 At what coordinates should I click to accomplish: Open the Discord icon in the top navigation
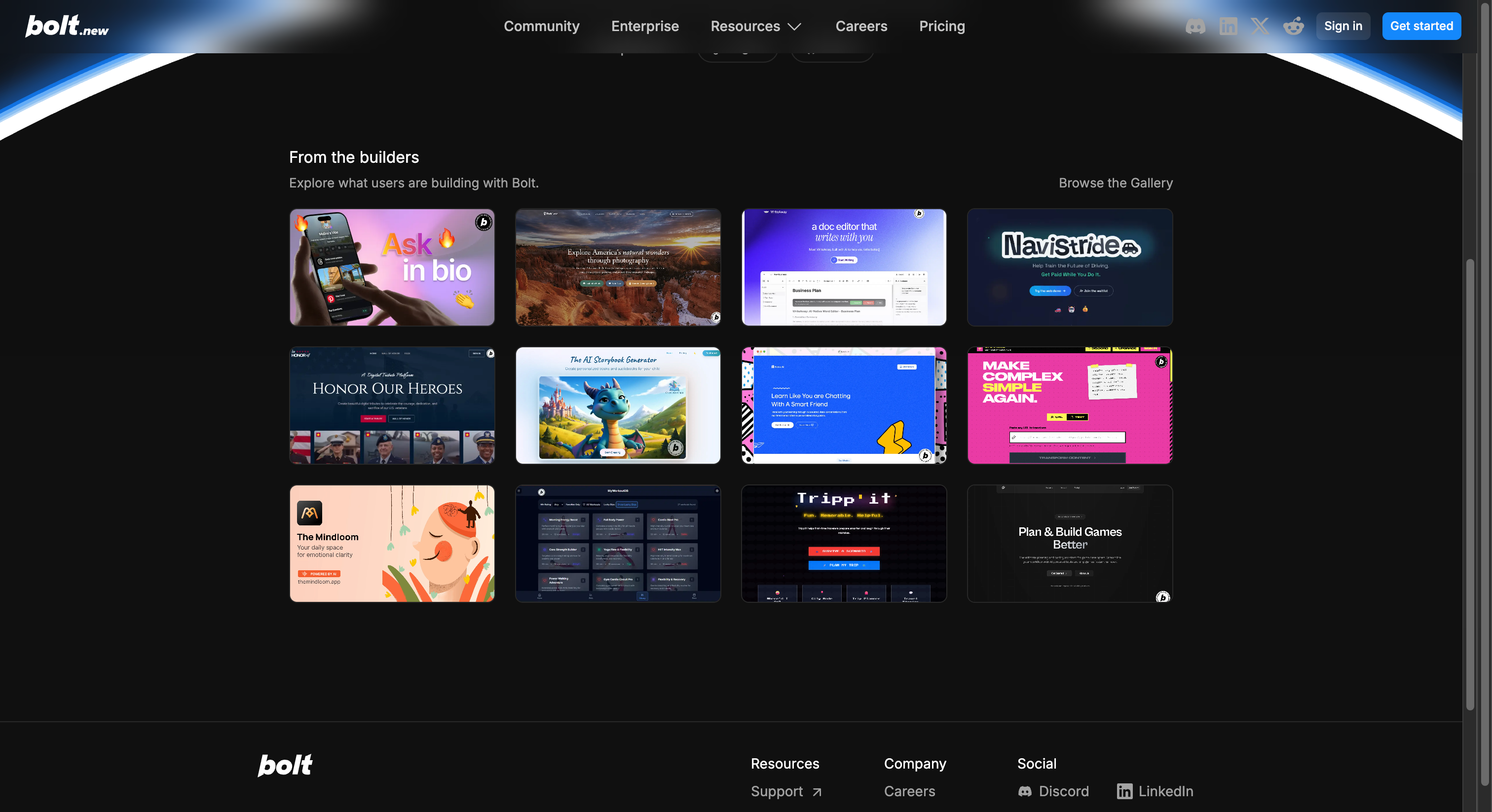point(1195,26)
